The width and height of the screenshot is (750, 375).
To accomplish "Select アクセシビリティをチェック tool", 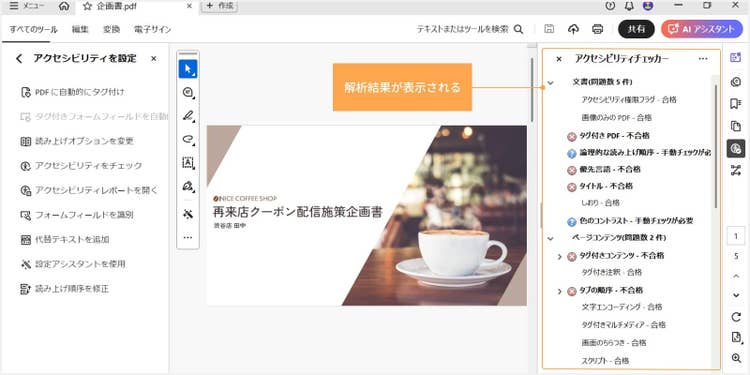I will 81,165.
